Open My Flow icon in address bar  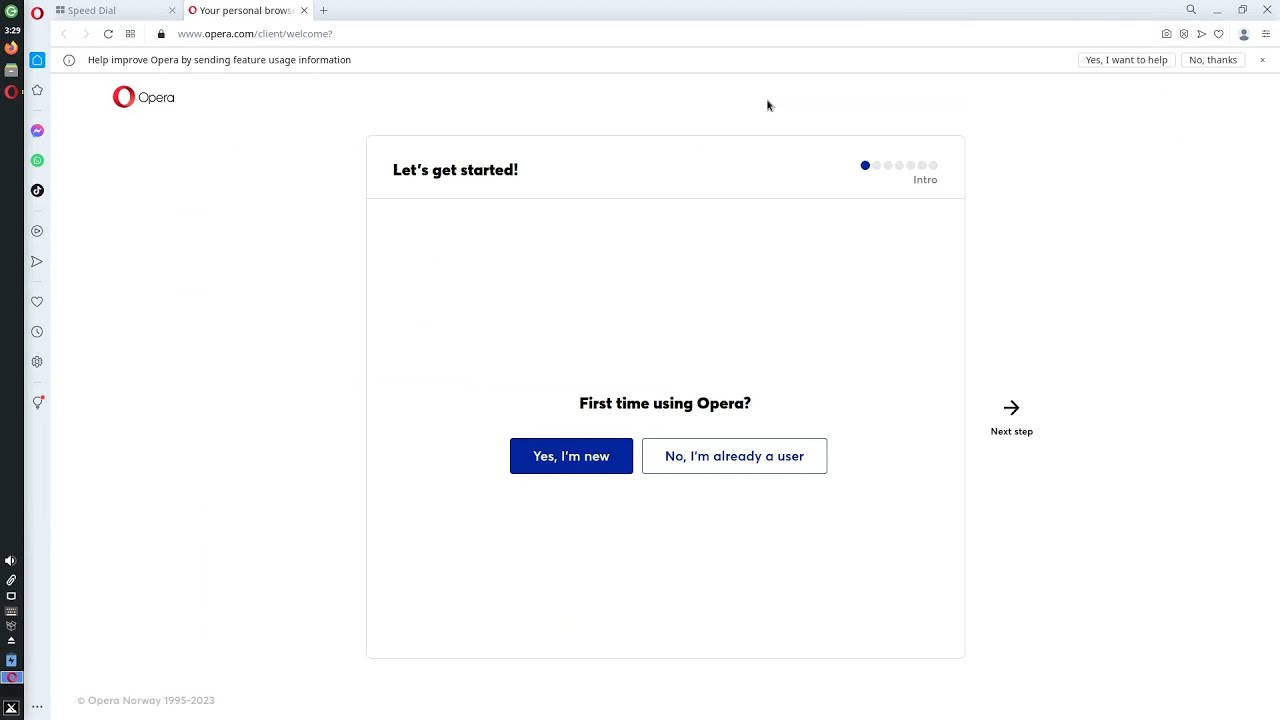pos(1201,34)
